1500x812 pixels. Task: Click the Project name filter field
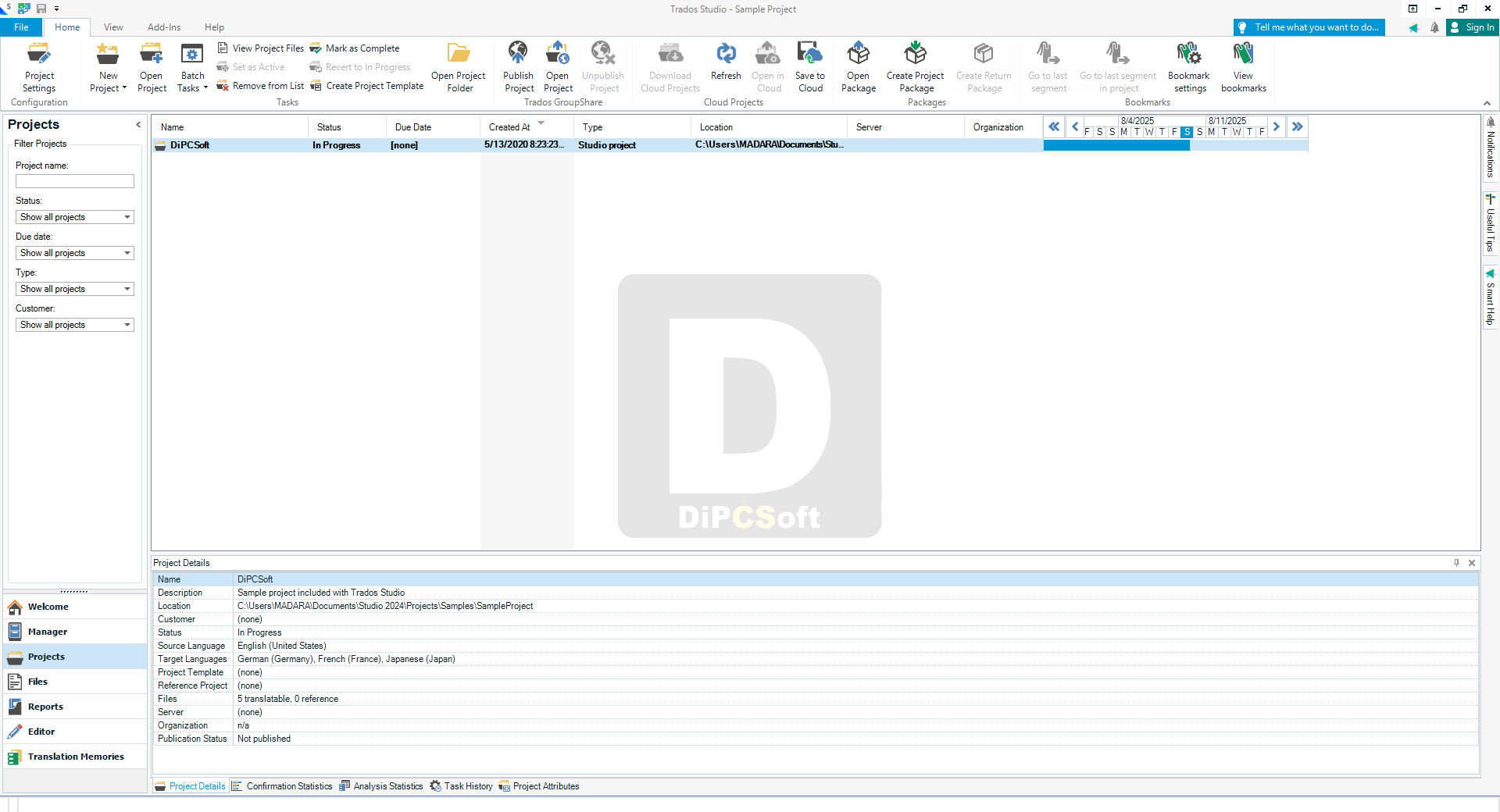(75, 181)
